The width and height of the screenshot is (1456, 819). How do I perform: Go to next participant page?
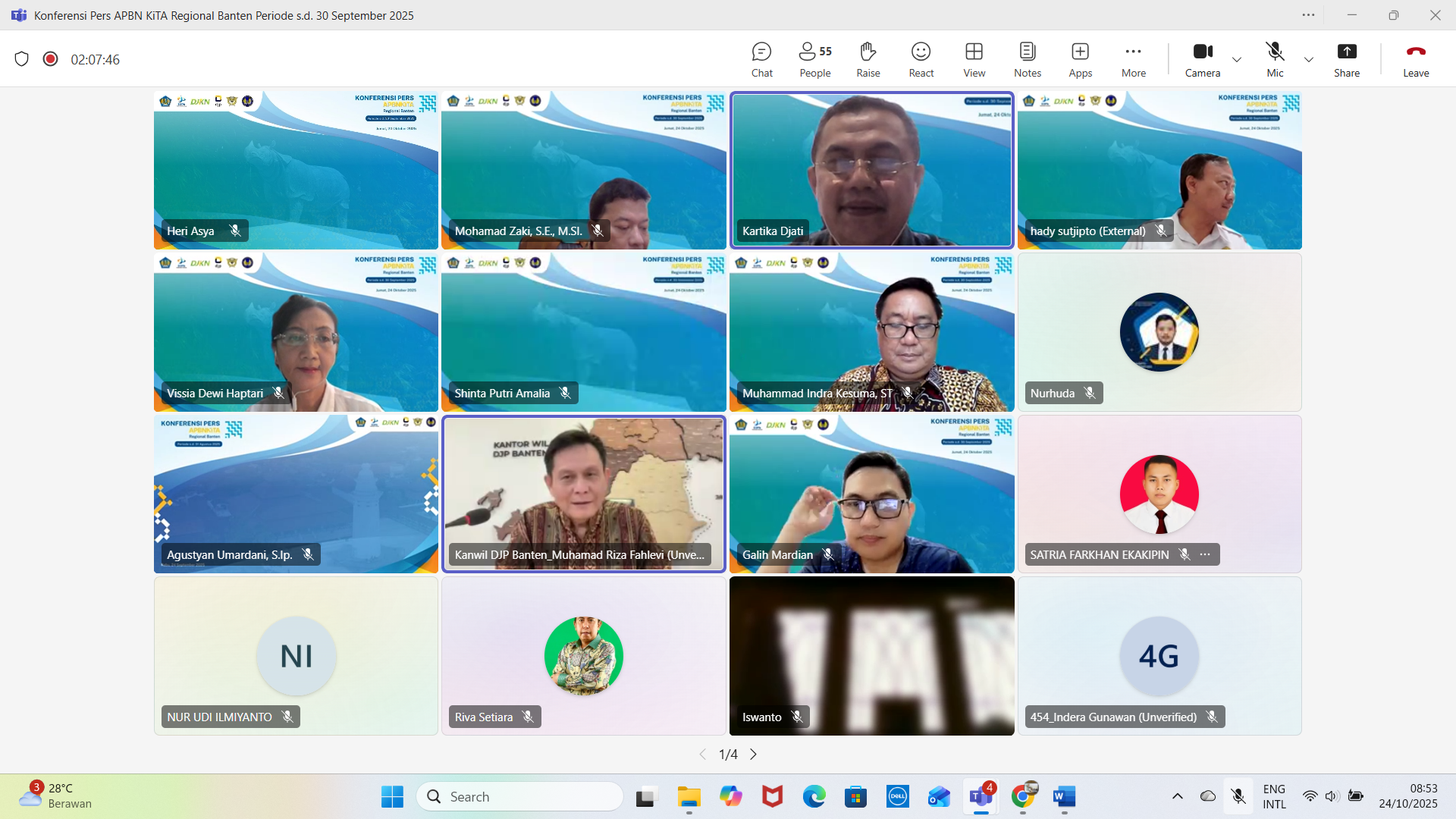click(753, 754)
